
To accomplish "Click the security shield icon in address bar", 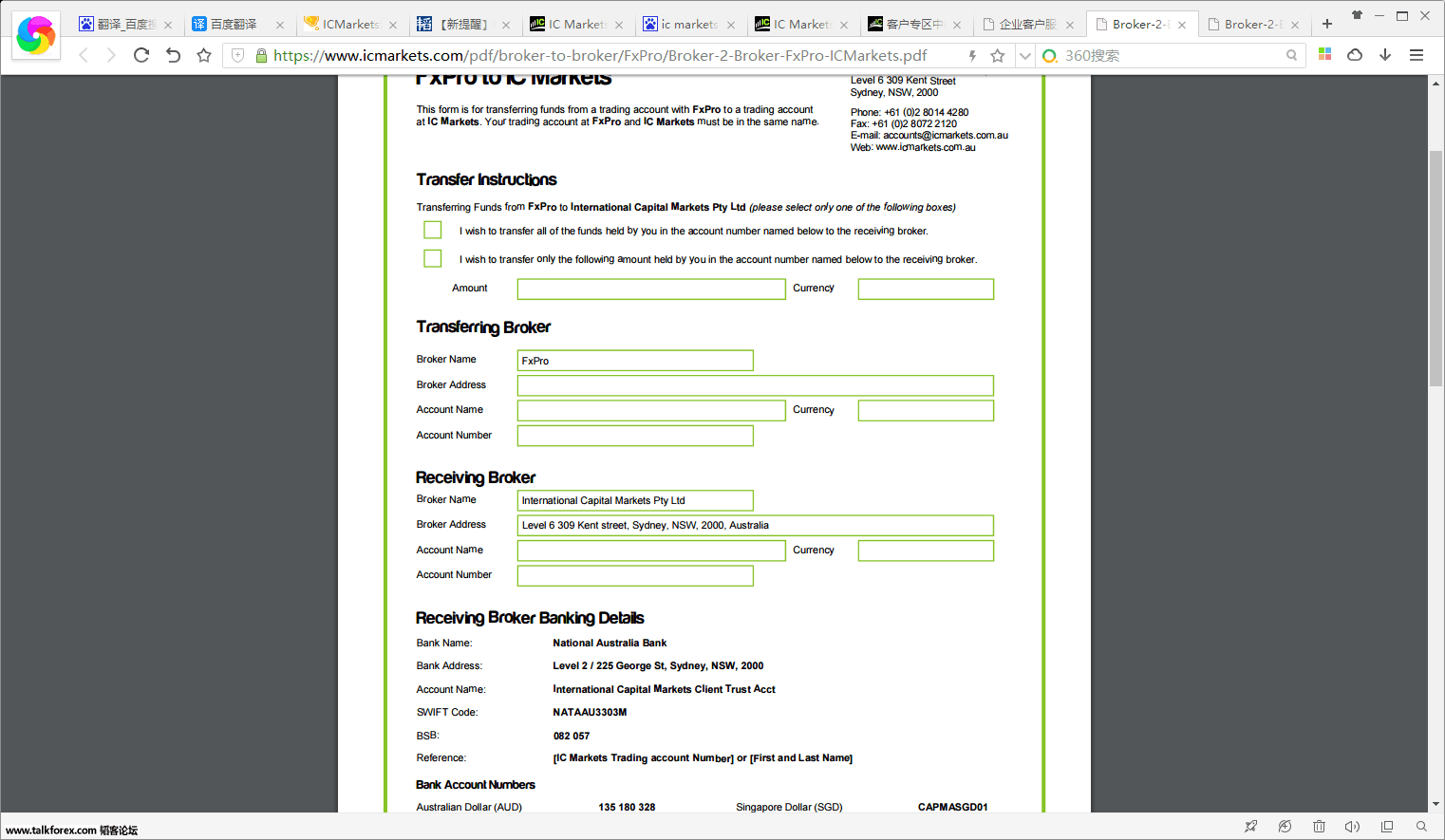I will tap(238, 56).
